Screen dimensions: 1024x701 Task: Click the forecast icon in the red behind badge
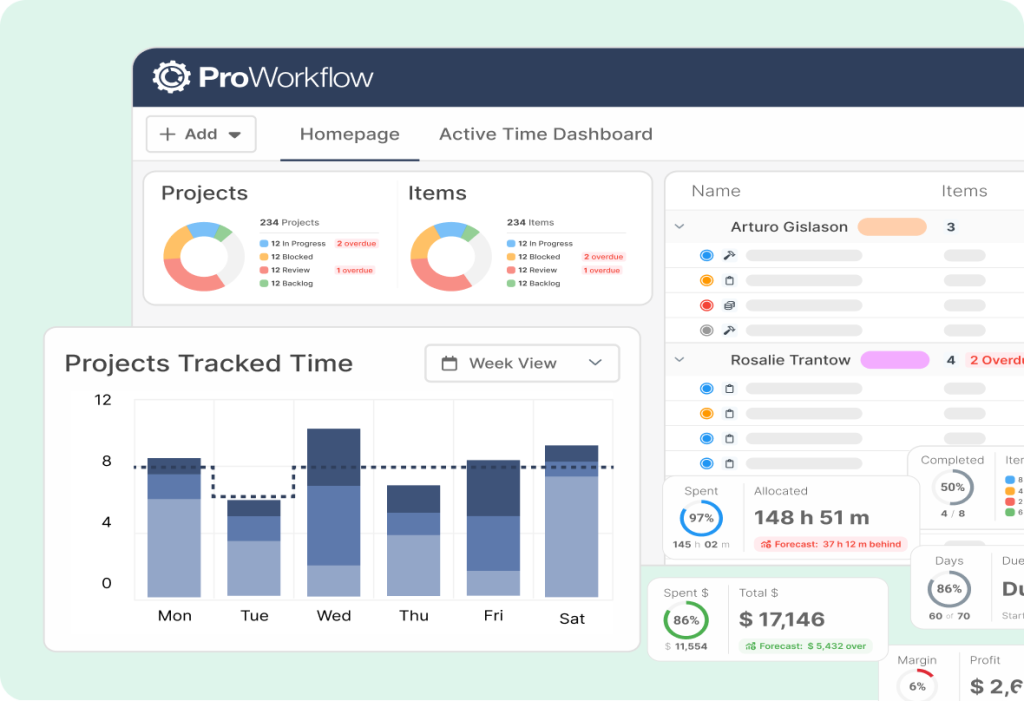[x=766, y=545]
